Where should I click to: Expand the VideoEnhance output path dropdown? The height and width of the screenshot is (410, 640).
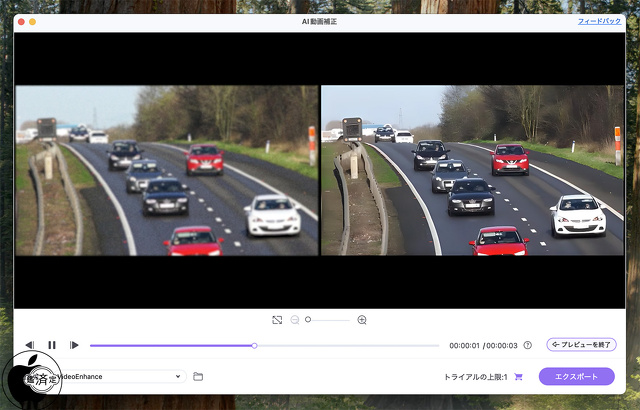pos(179,377)
